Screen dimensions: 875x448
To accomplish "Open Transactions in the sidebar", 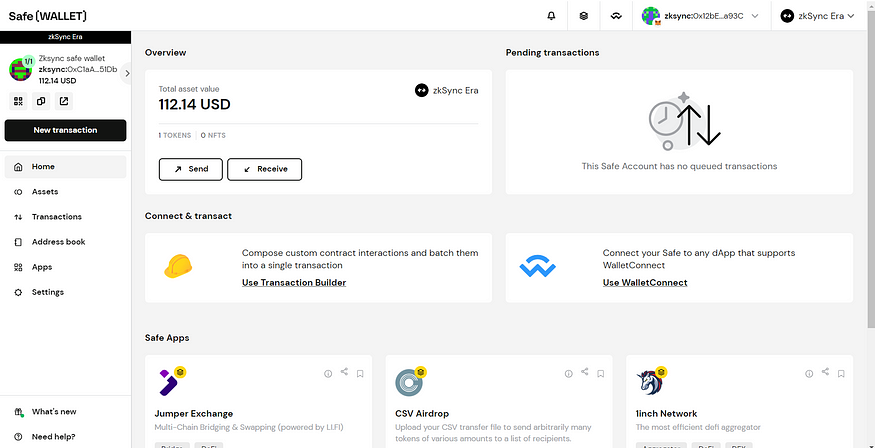I will (65, 217).
